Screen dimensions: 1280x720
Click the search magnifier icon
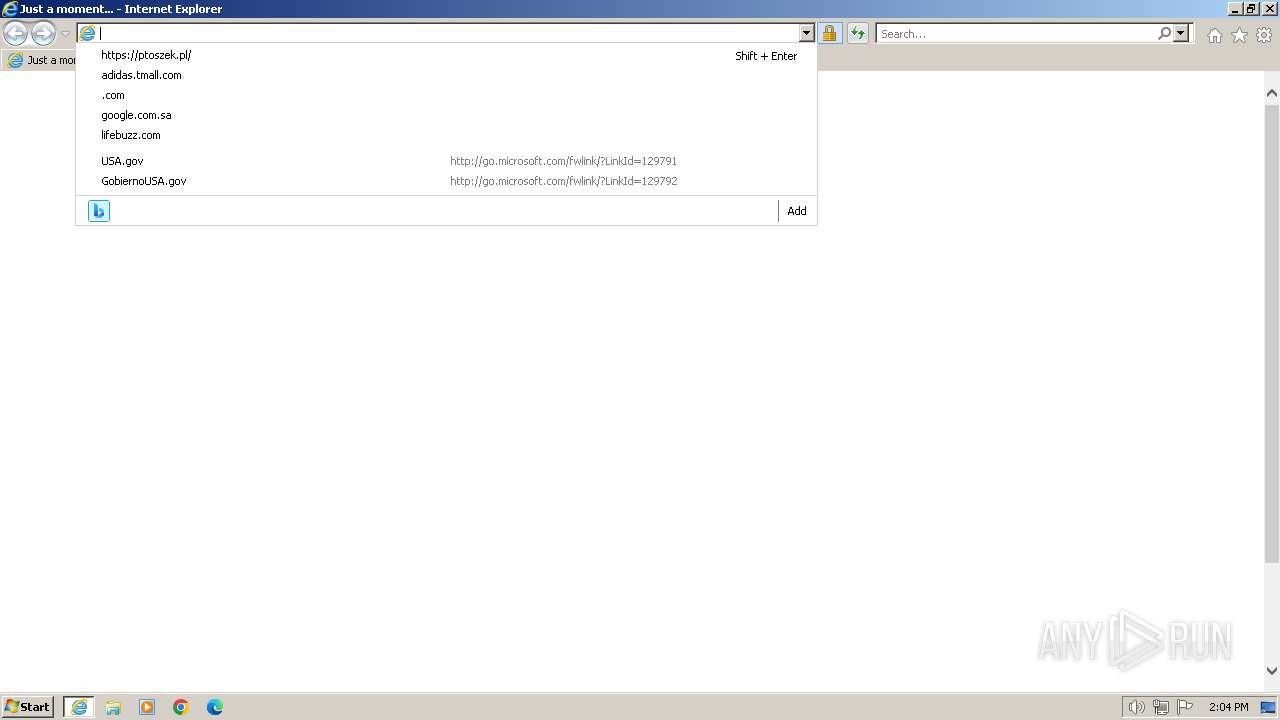[1164, 33]
